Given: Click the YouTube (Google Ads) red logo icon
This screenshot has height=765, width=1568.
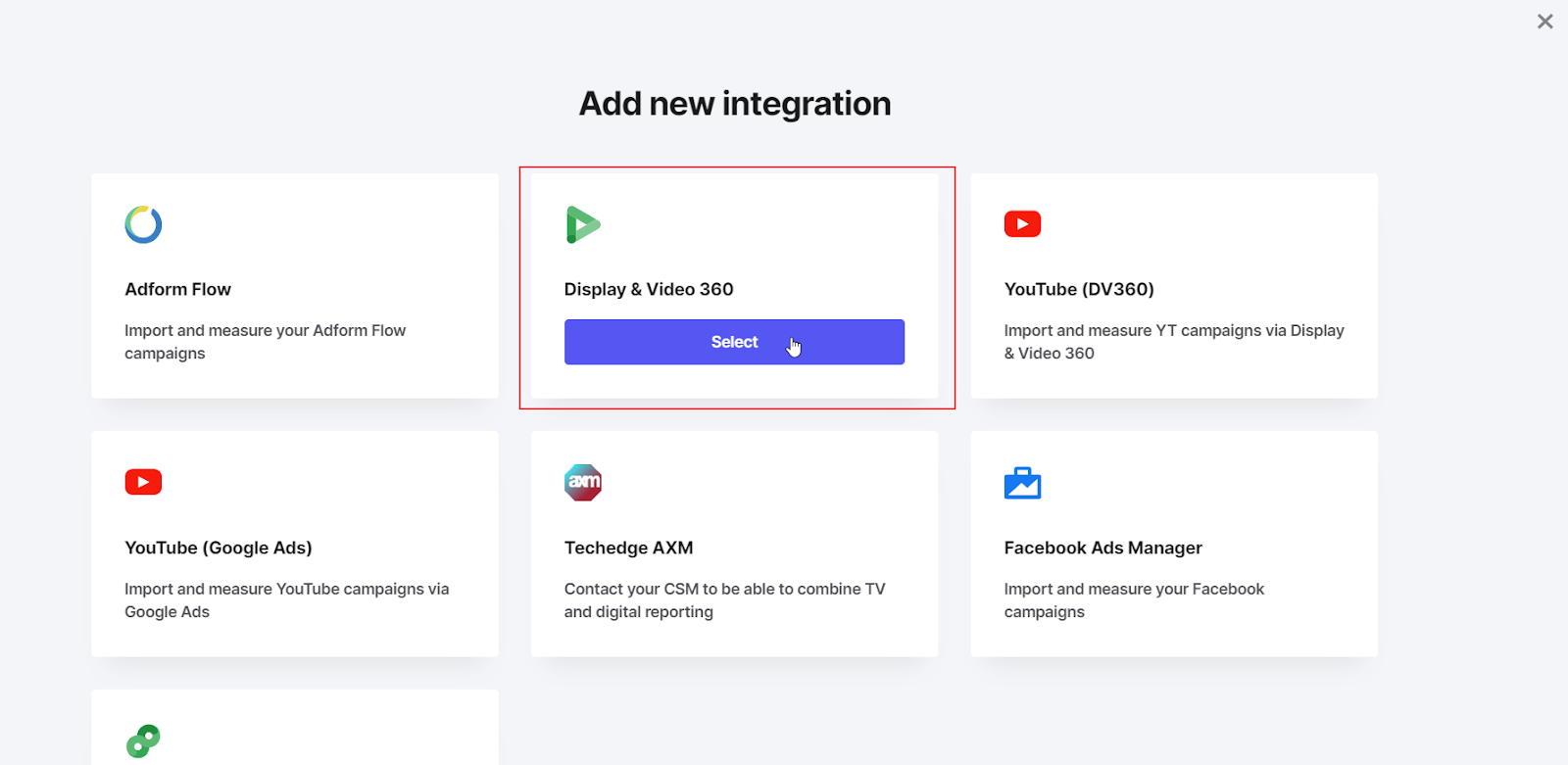Looking at the screenshot, I should coord(143,482).
